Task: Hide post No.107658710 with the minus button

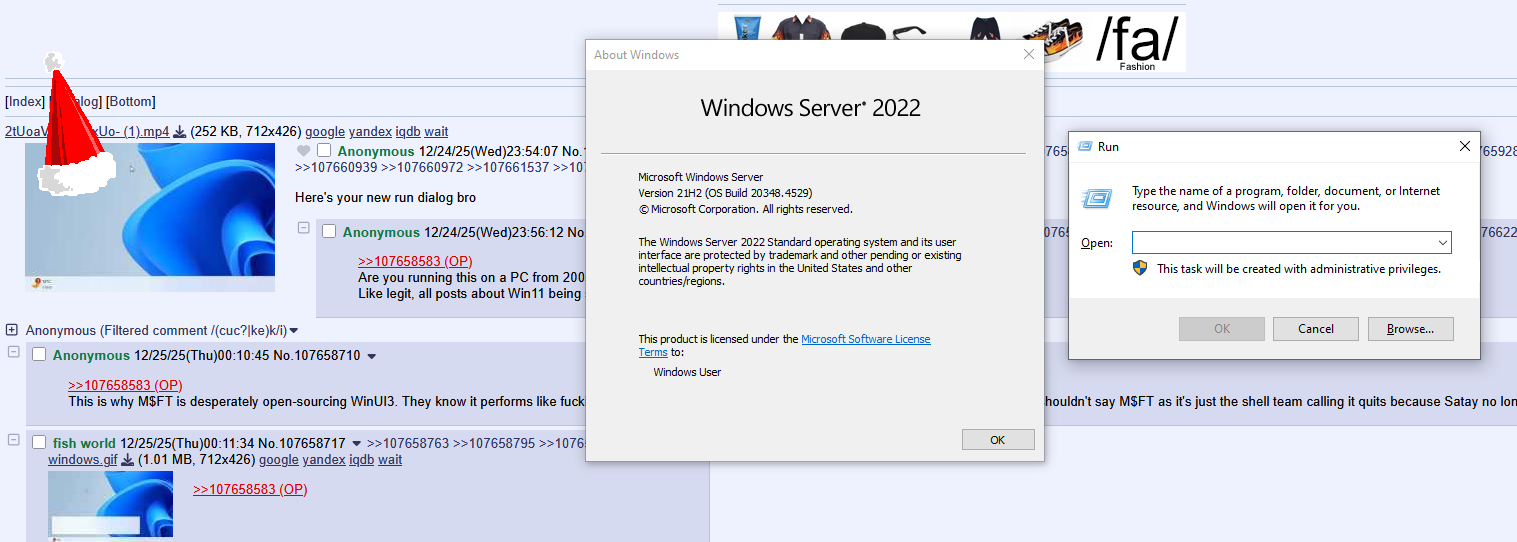Action: click(x=13, y=351)
